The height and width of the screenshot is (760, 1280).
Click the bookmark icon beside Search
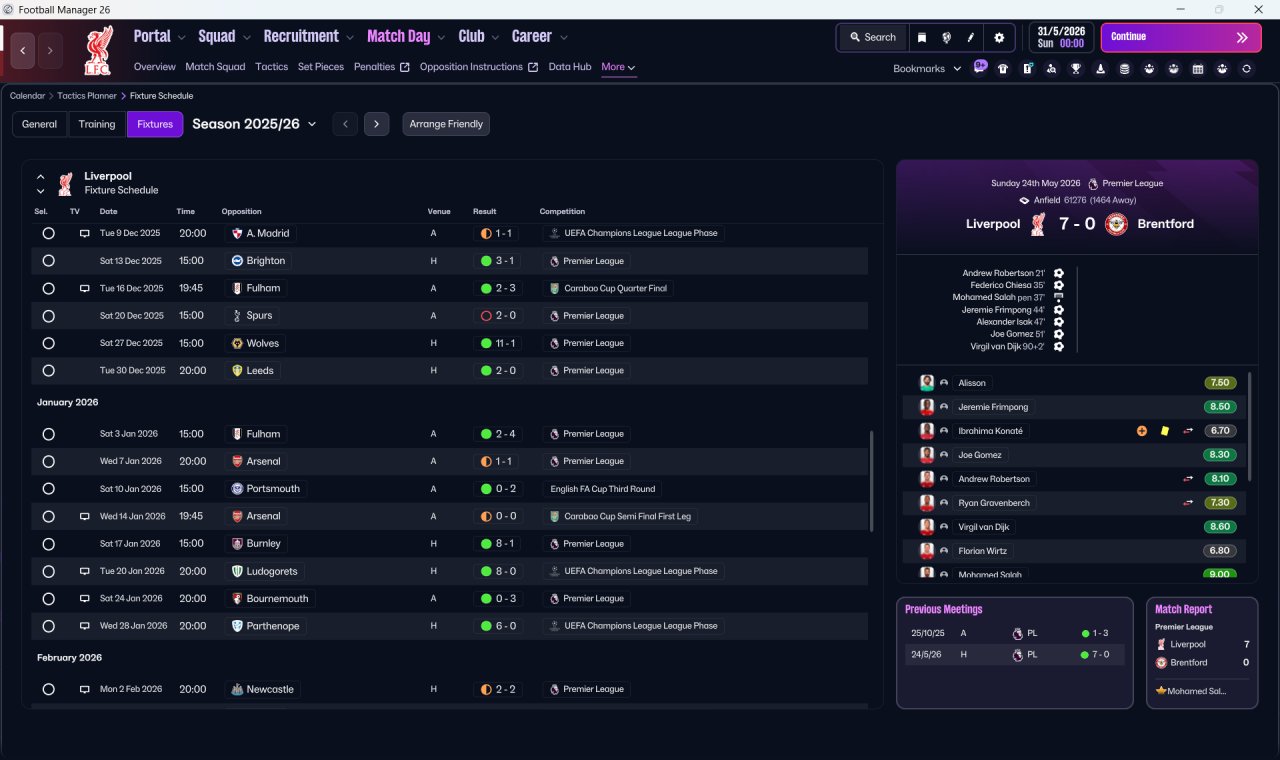(x=922, y=37)
